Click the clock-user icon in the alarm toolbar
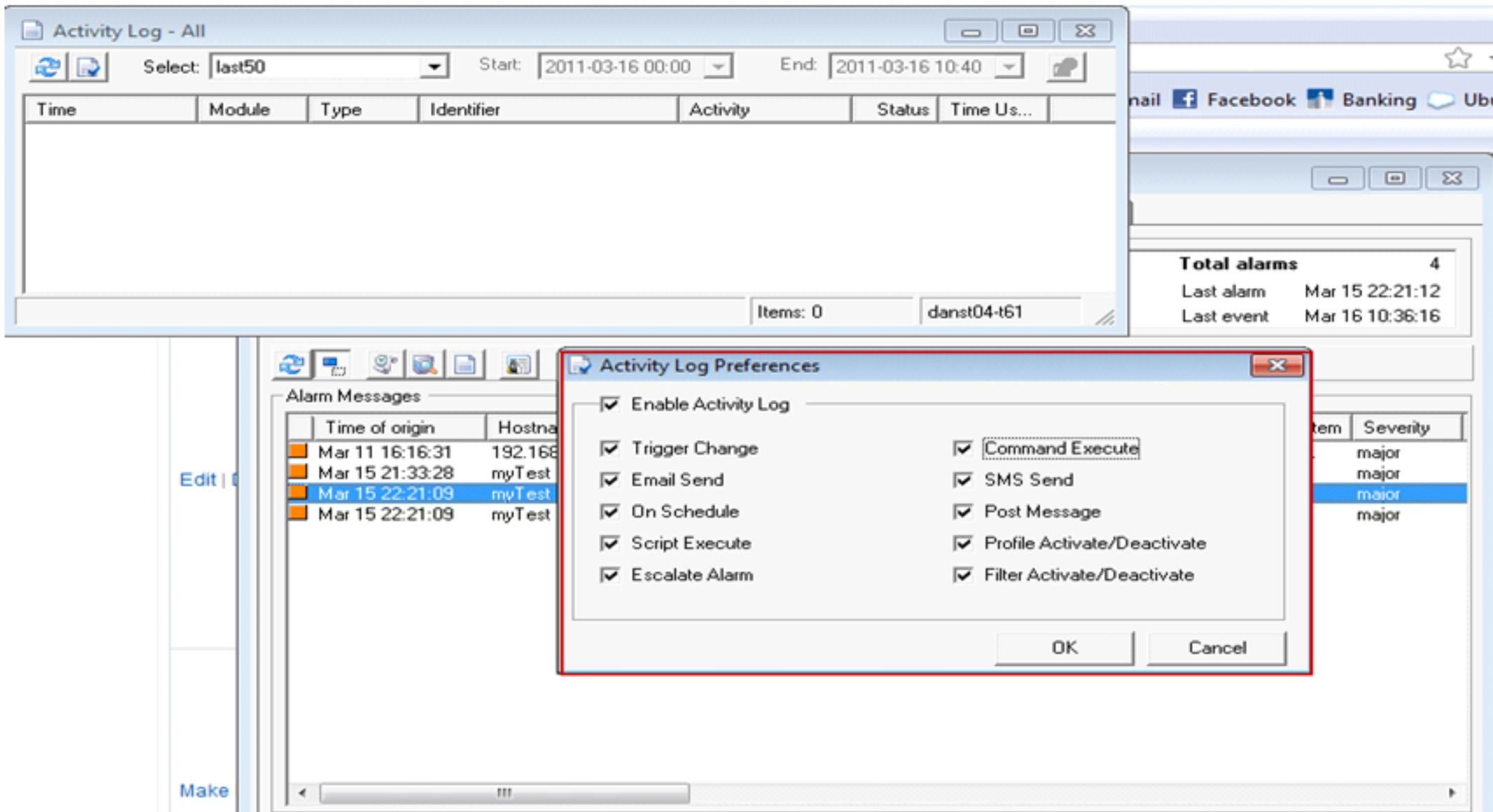This screenshot has height=812, width=1493. [x=384, y=364]
